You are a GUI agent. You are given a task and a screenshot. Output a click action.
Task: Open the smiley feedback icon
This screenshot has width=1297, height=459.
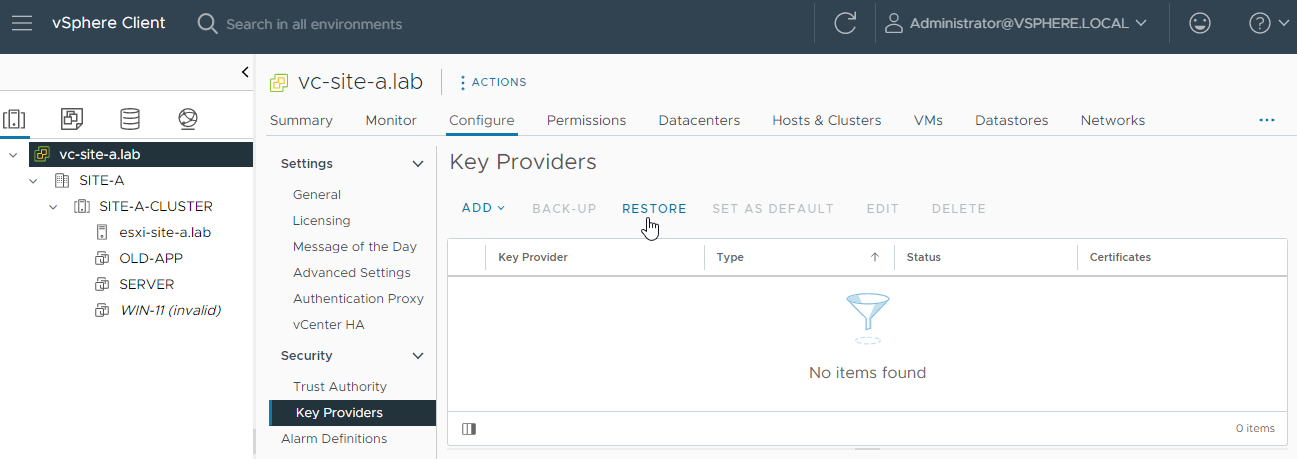coord(1200,23)
